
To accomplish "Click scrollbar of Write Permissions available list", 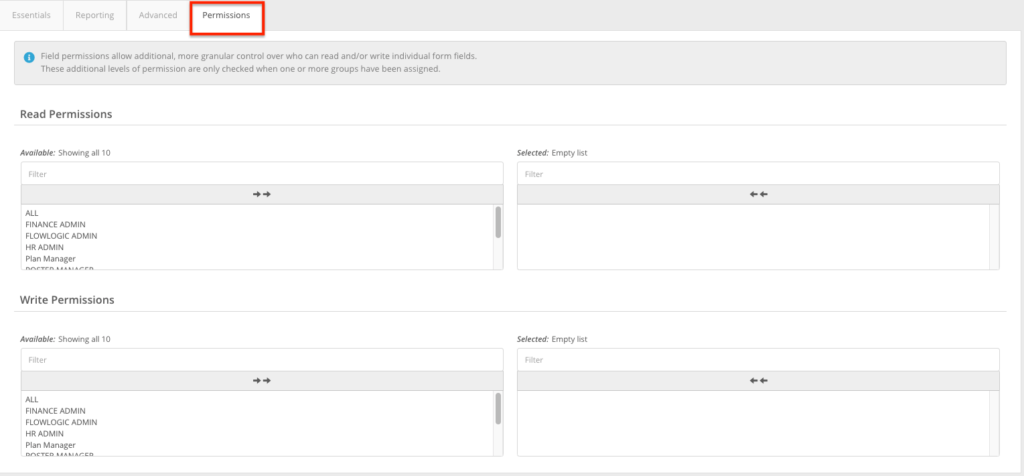I will [x=498, y=408].
